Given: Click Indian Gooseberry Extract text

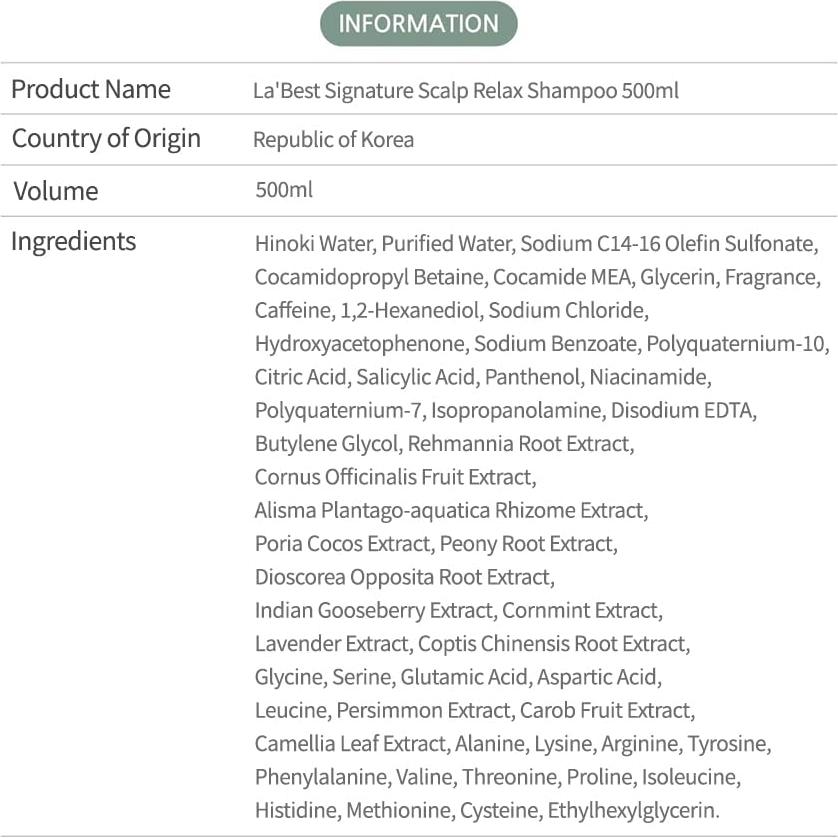Looking at the screenshot, I should point(374,610).
